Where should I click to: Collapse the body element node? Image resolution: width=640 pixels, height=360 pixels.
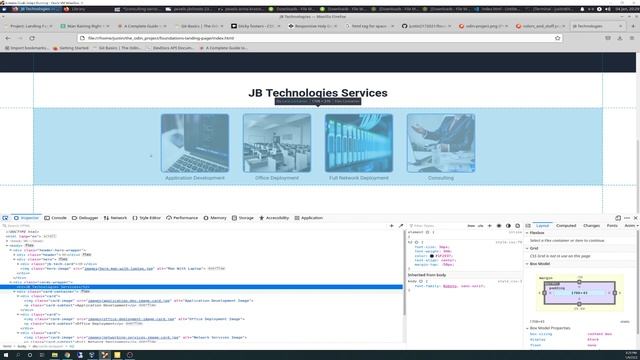point(7,246)
